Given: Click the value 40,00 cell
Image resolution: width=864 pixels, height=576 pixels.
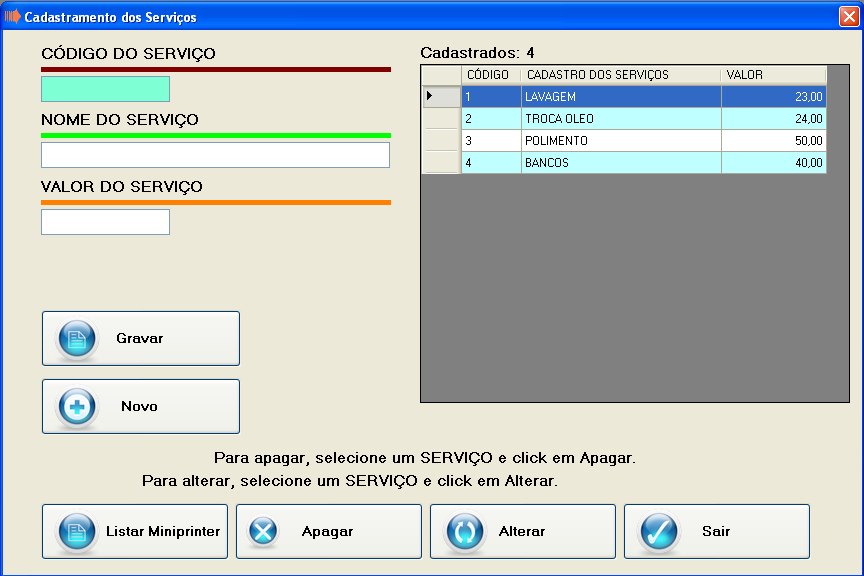Looking at the screenshot, I should 774,163.
